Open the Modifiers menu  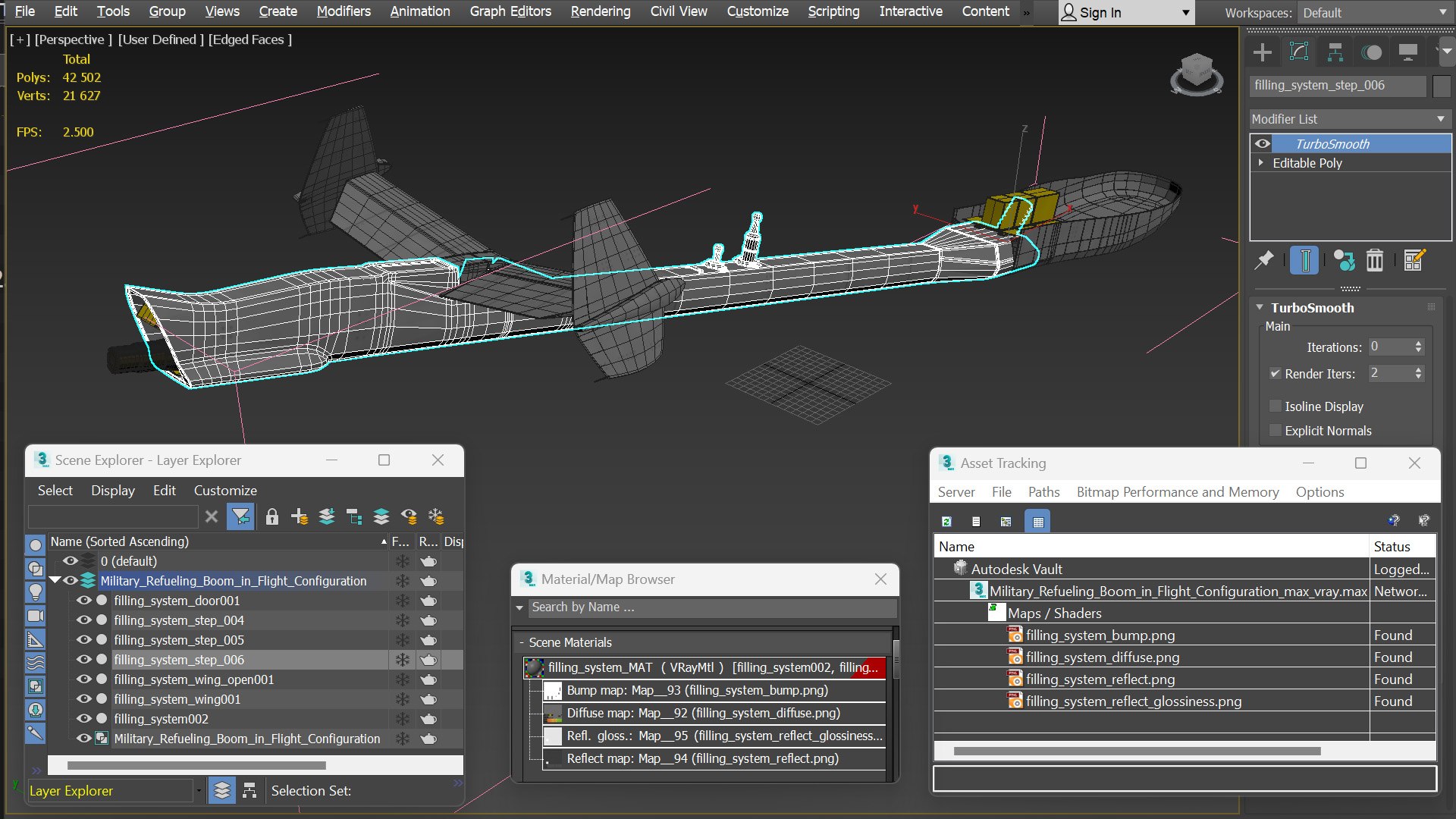point(344,11)
